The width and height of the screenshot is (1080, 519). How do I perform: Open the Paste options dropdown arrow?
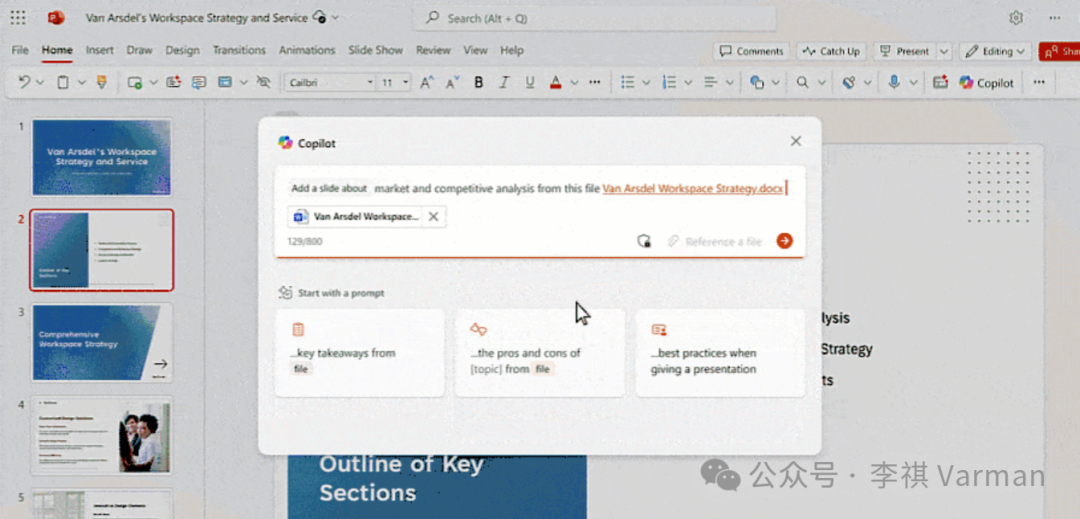(x=81, y=83)
